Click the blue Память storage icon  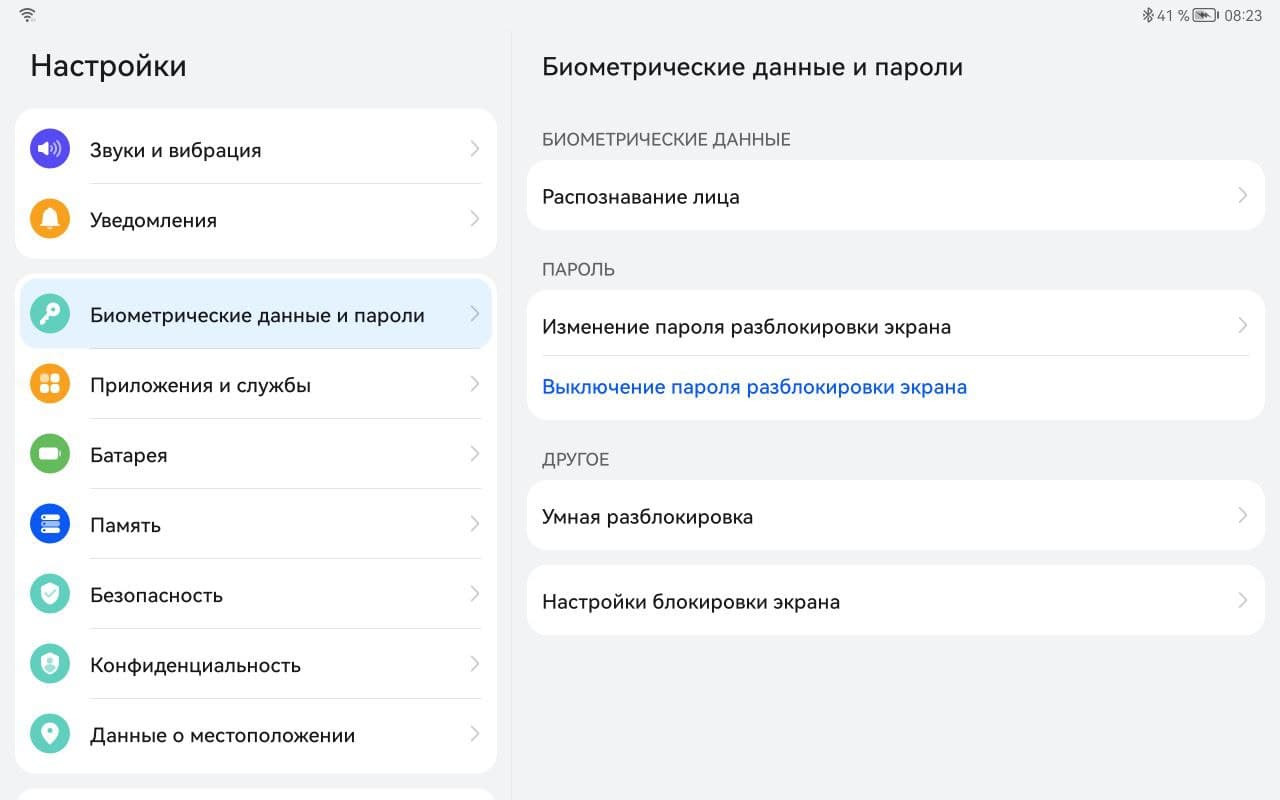tap(50, 524)
